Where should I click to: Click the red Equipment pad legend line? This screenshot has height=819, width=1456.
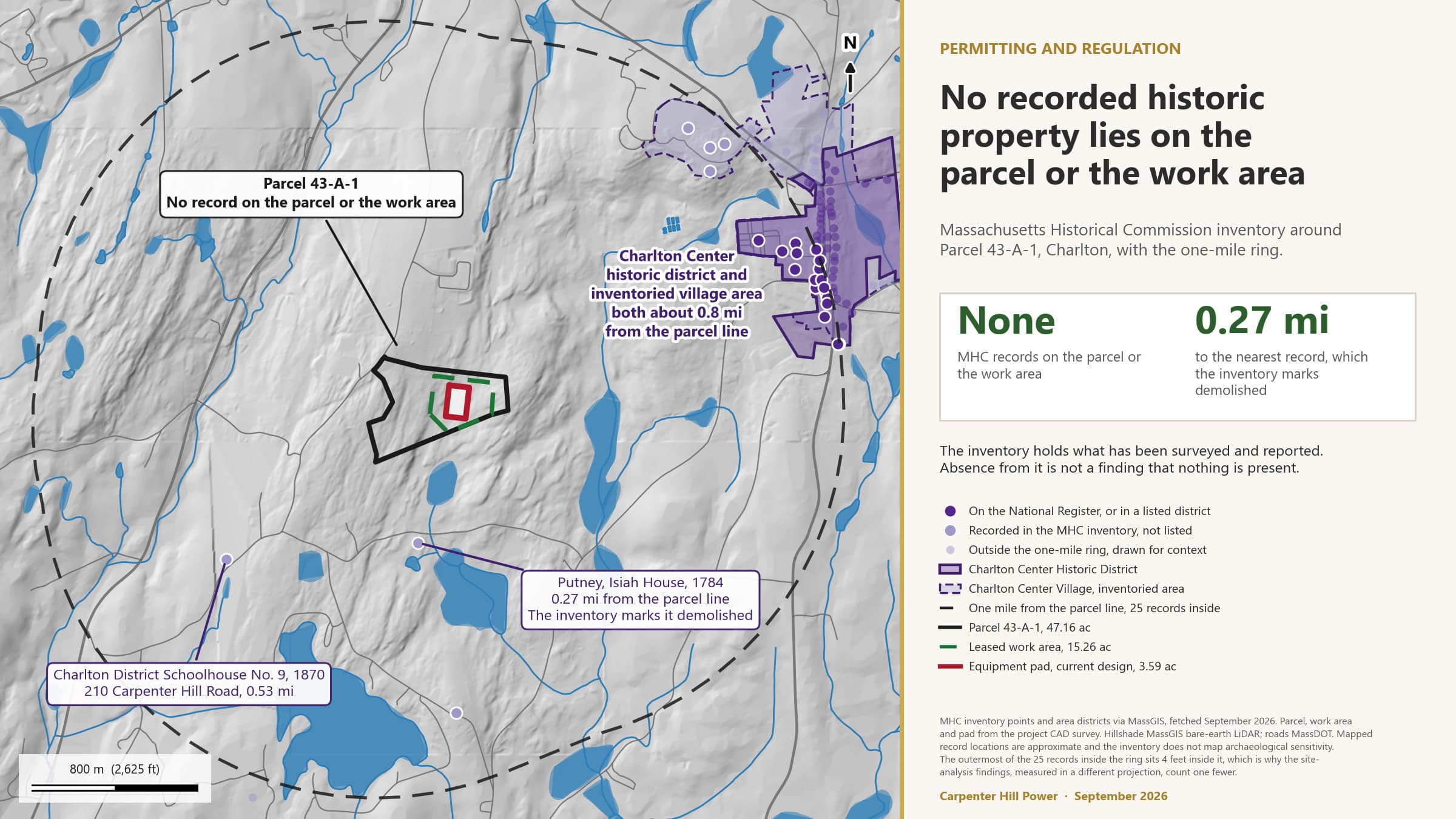coord(950,666)
